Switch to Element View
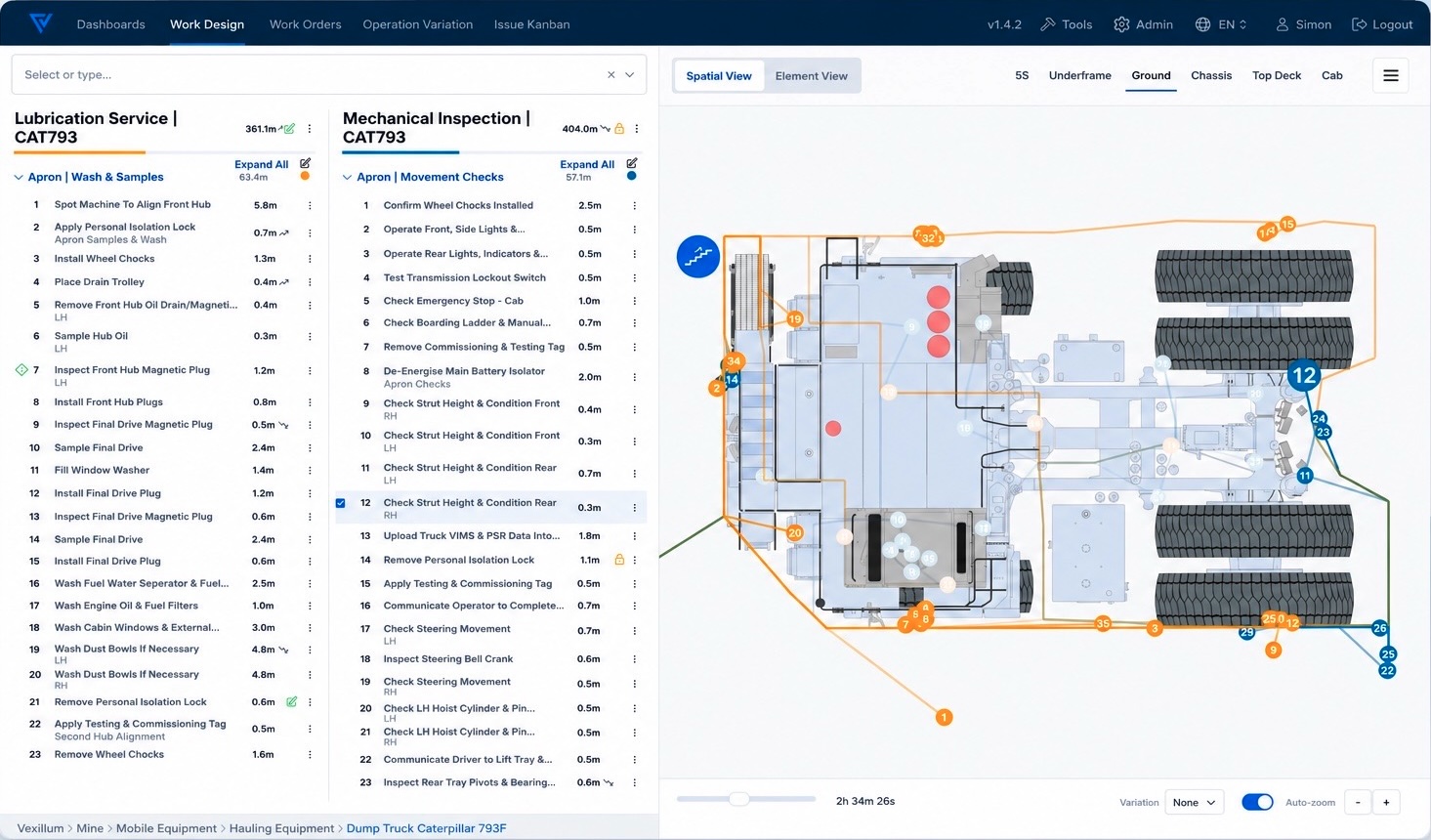 click(x=812, y=76)
